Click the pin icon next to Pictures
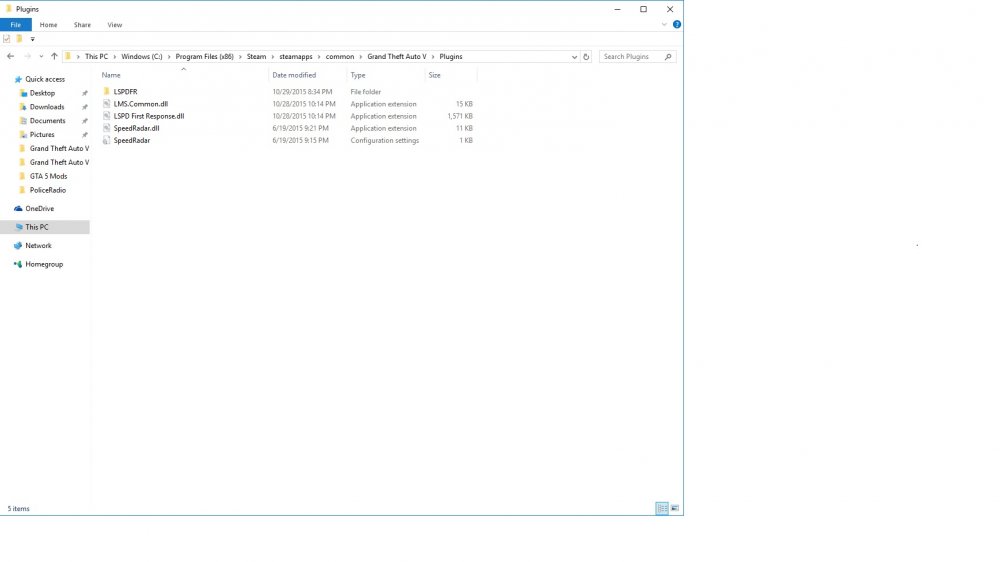Viewport: 1000px width, 562px height. pyautogui.click(x=85, y=135)
